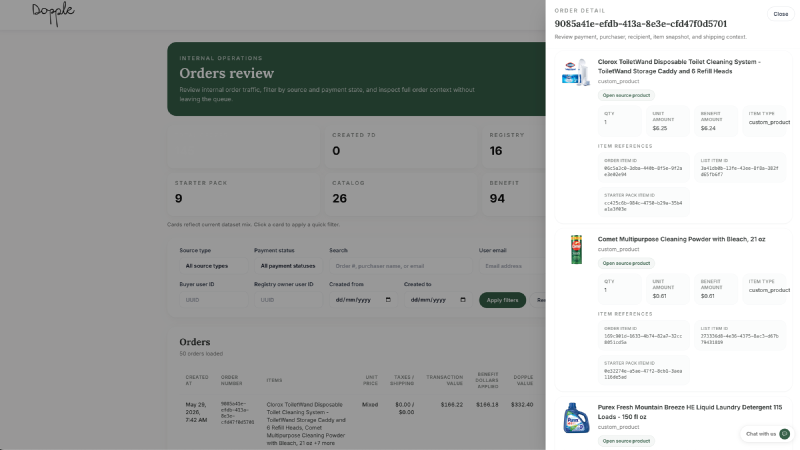The image size is (800, 450).
Task: Select the Catalog stat card
Action: 401,194
